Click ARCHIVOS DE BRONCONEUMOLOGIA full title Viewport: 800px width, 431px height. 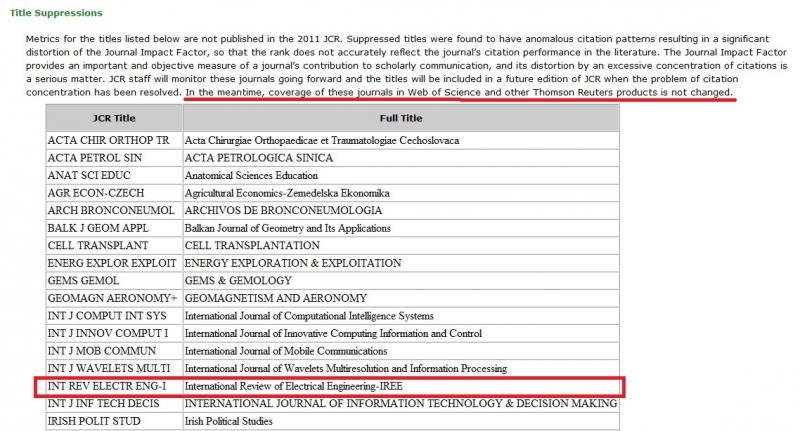[x=283, y=211]
